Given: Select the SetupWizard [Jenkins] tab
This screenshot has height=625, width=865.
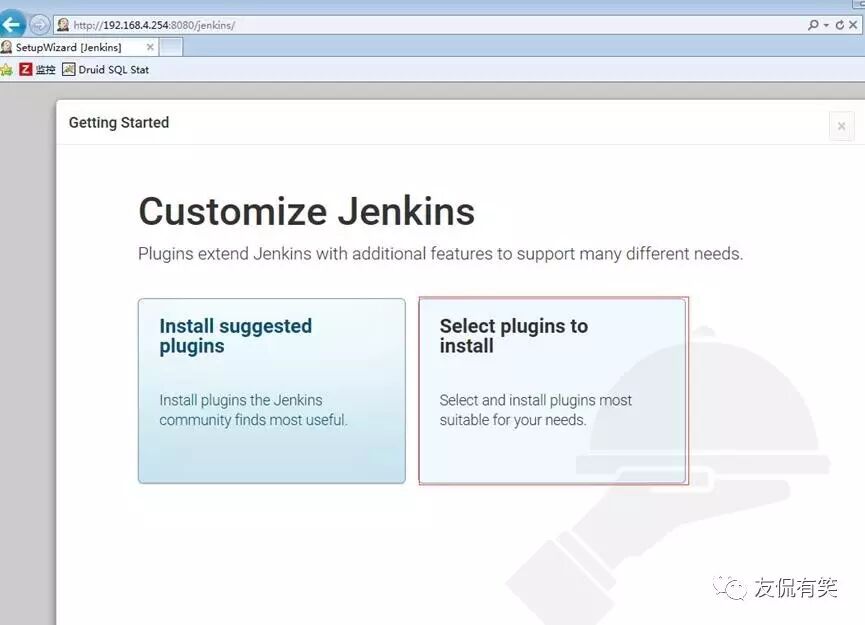Looking at the screenshot, I should [79, 47].
